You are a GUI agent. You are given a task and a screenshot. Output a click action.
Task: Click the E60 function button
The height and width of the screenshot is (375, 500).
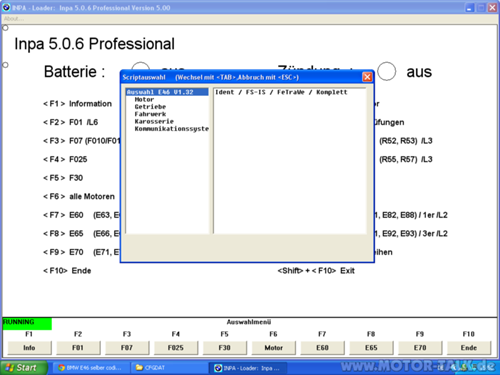tap(322, 348)
